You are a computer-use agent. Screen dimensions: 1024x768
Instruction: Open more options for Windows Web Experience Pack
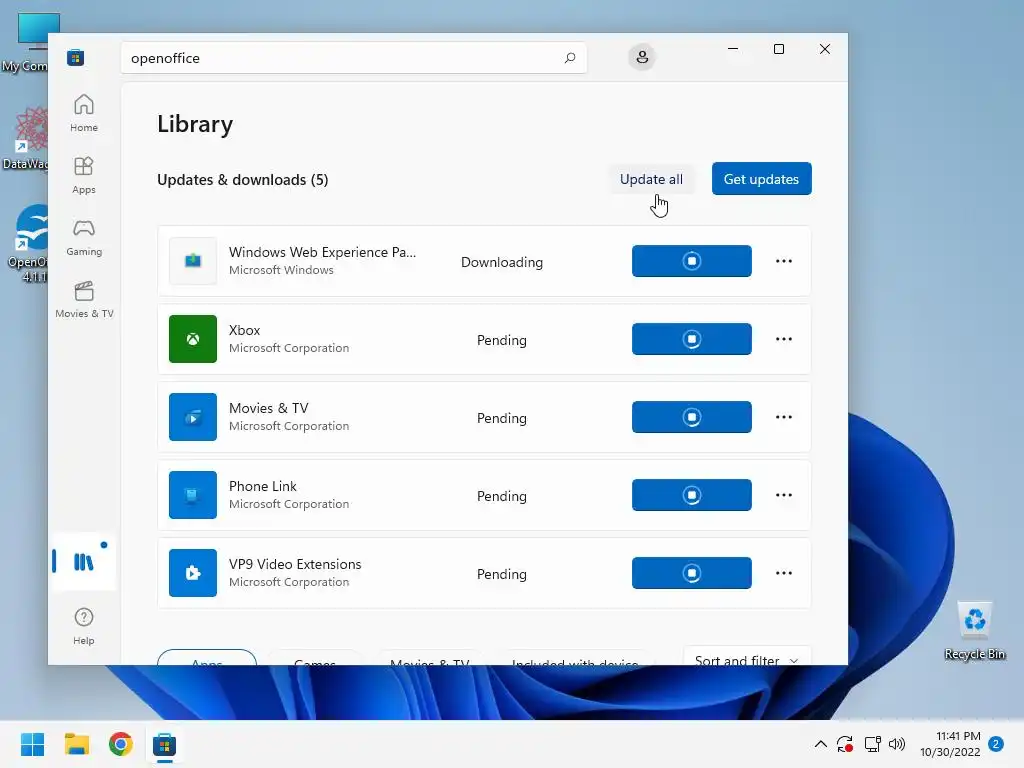pyautogui.click(x=784, y=261)
